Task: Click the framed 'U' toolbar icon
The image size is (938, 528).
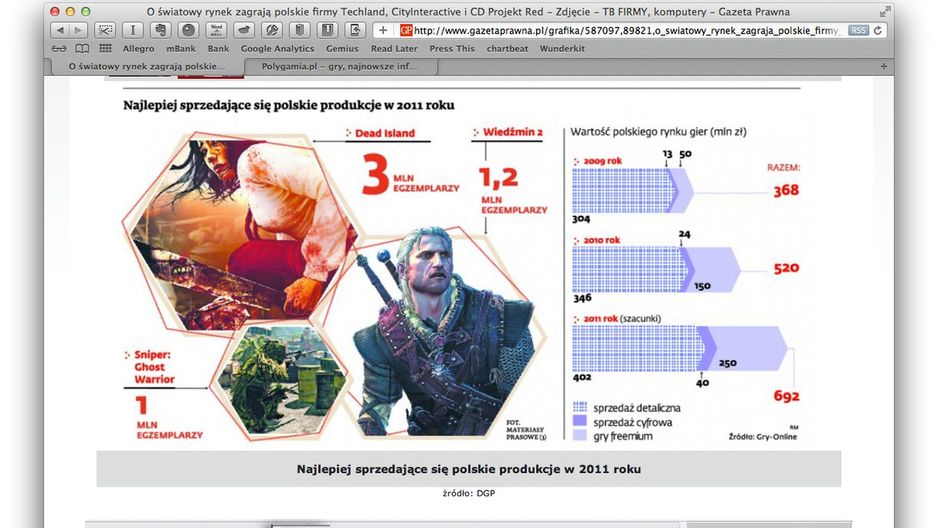Action: tap(327, 30)
